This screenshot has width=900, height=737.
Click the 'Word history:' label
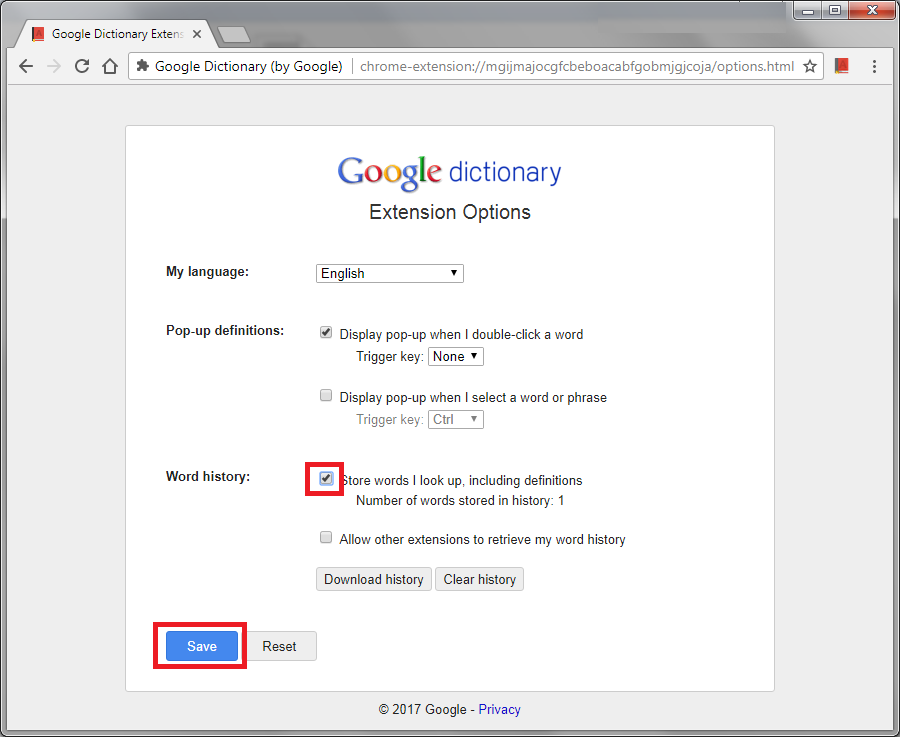[208, 476]
